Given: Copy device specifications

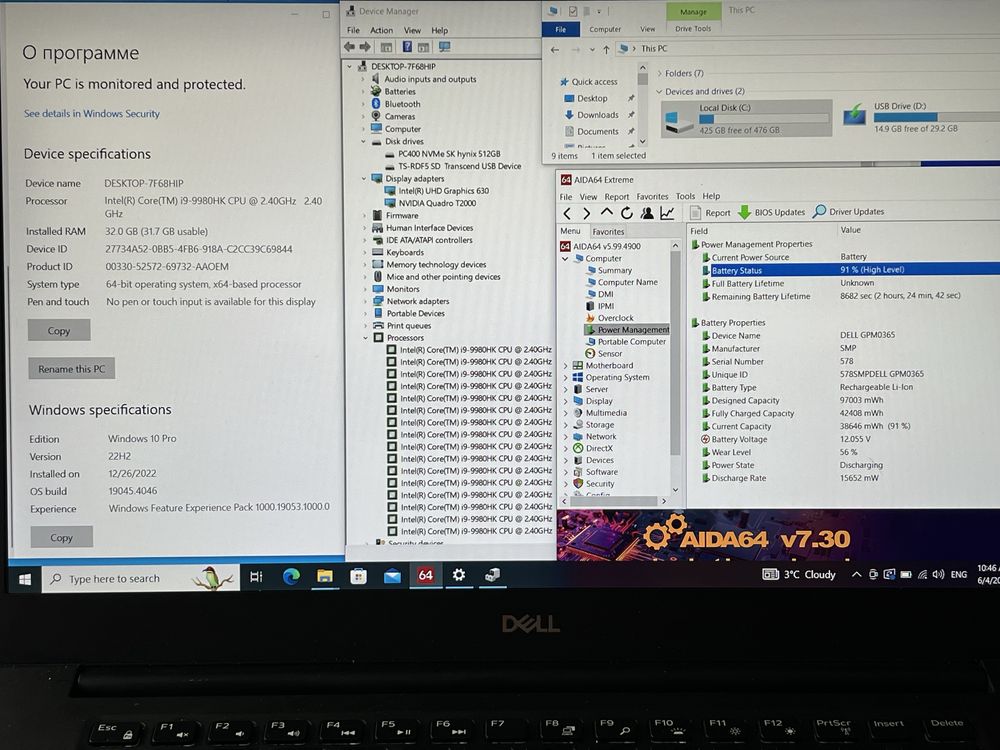Looking at the screenshot, I should (59, 330).
